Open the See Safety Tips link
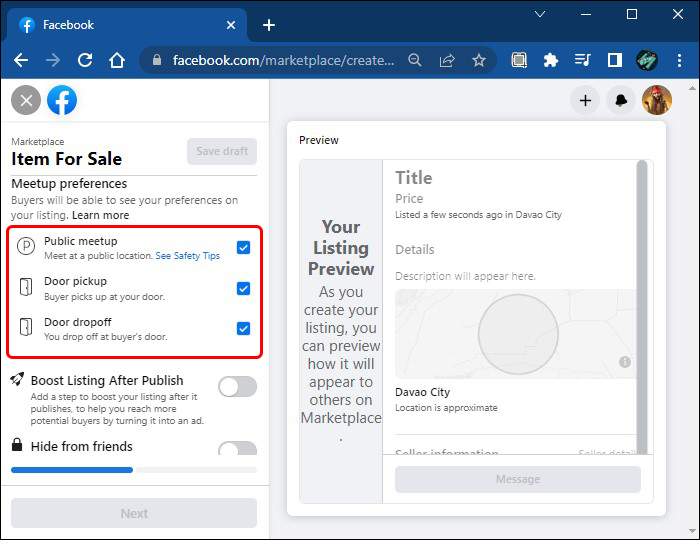The height and width of the screenshot is (540, 700). pyautogui.click(x=187, y=256)
